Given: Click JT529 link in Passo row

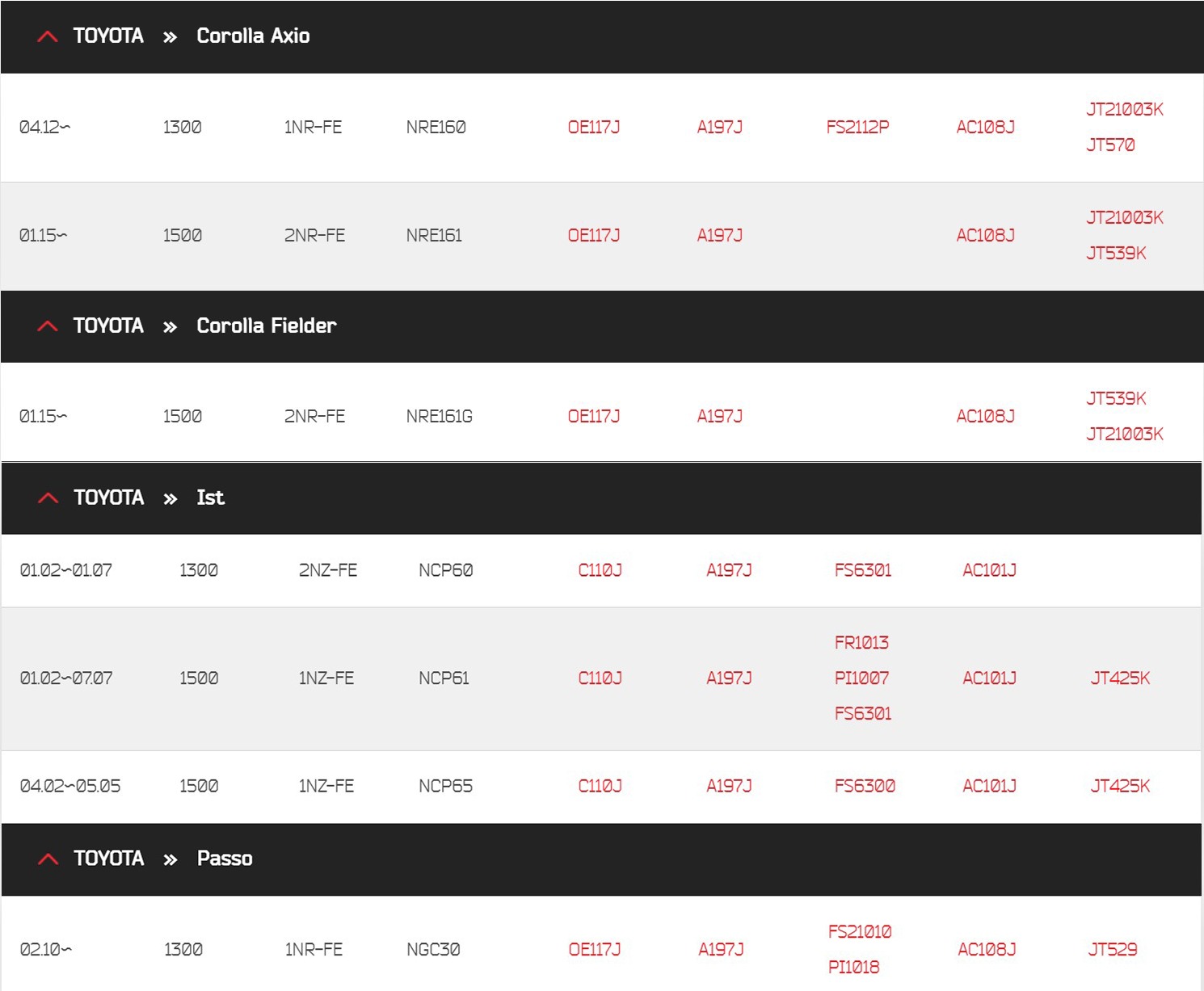Looking at the screenshot, I should [1112, 950].
